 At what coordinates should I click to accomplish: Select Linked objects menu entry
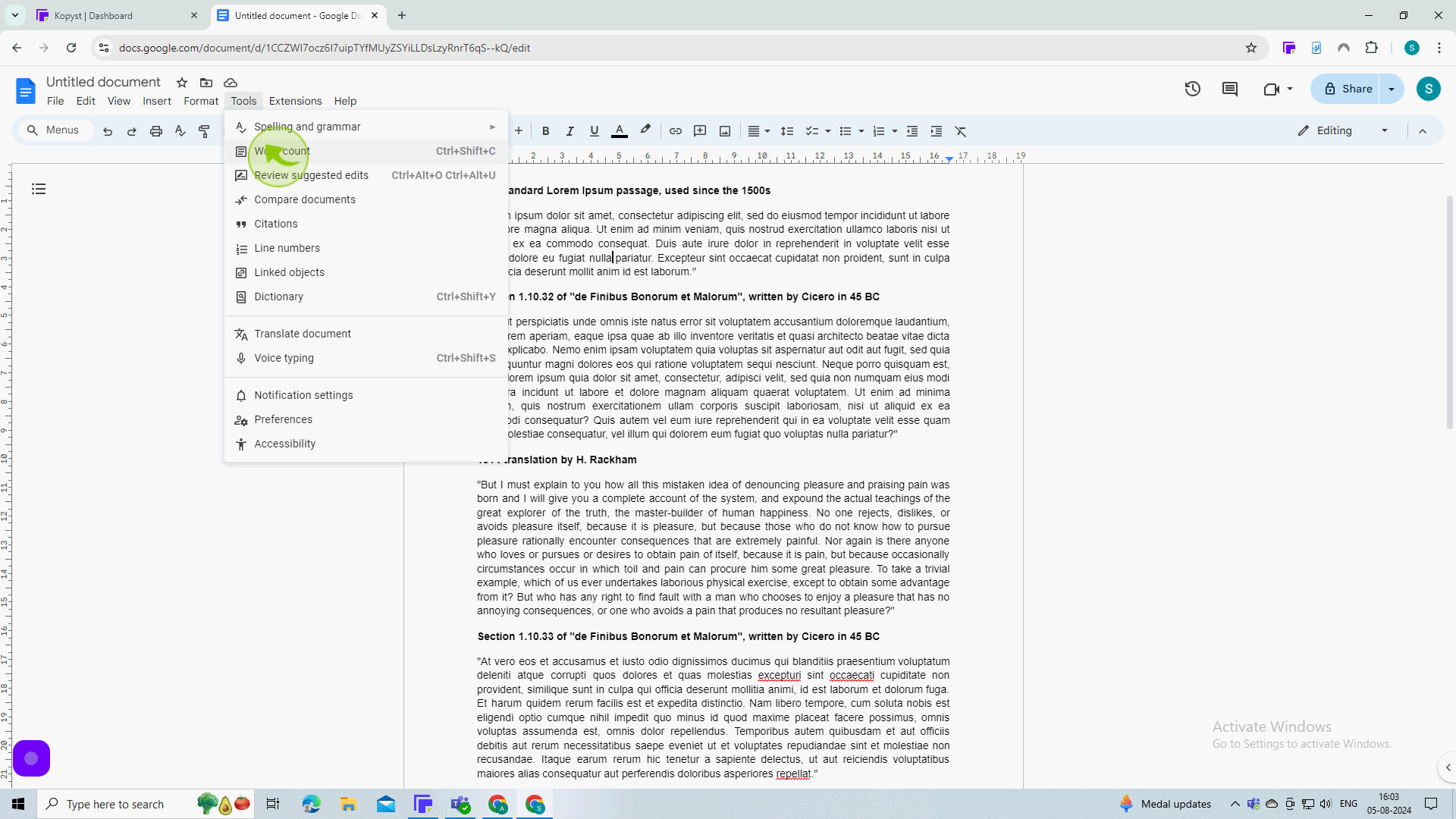[366, 272]
